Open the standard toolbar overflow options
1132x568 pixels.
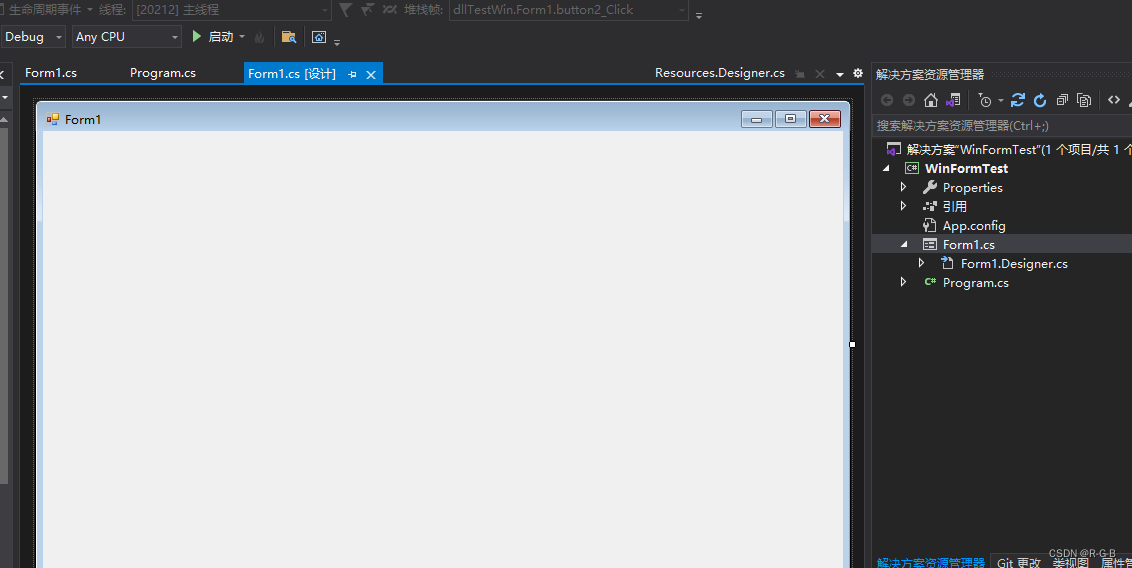coord(337,42)
